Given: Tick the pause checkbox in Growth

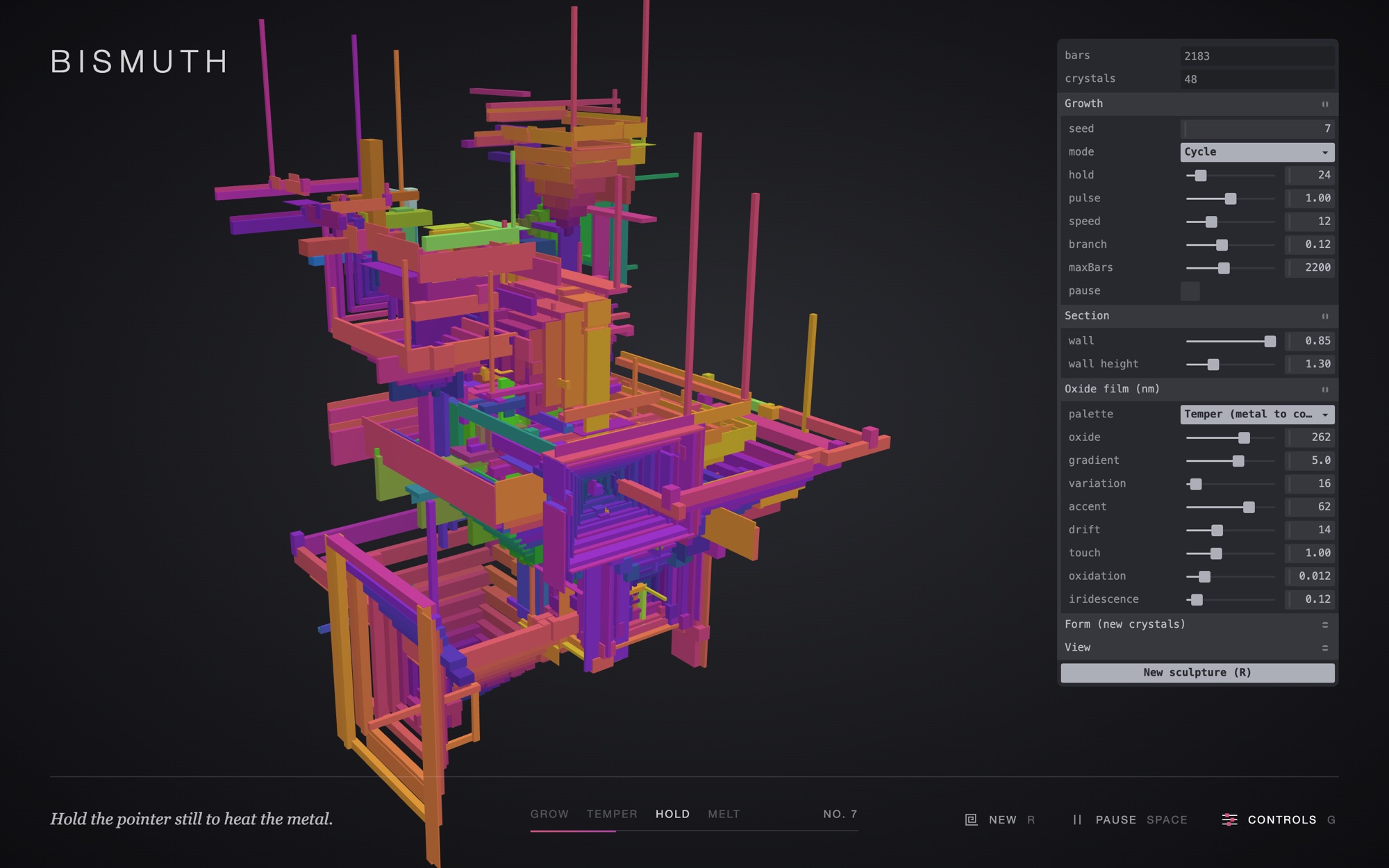Looking at the screenshot, I should point(1190,291).
